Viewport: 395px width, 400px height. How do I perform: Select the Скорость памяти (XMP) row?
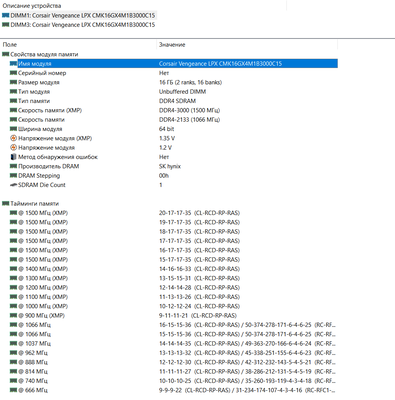[173, 110]
